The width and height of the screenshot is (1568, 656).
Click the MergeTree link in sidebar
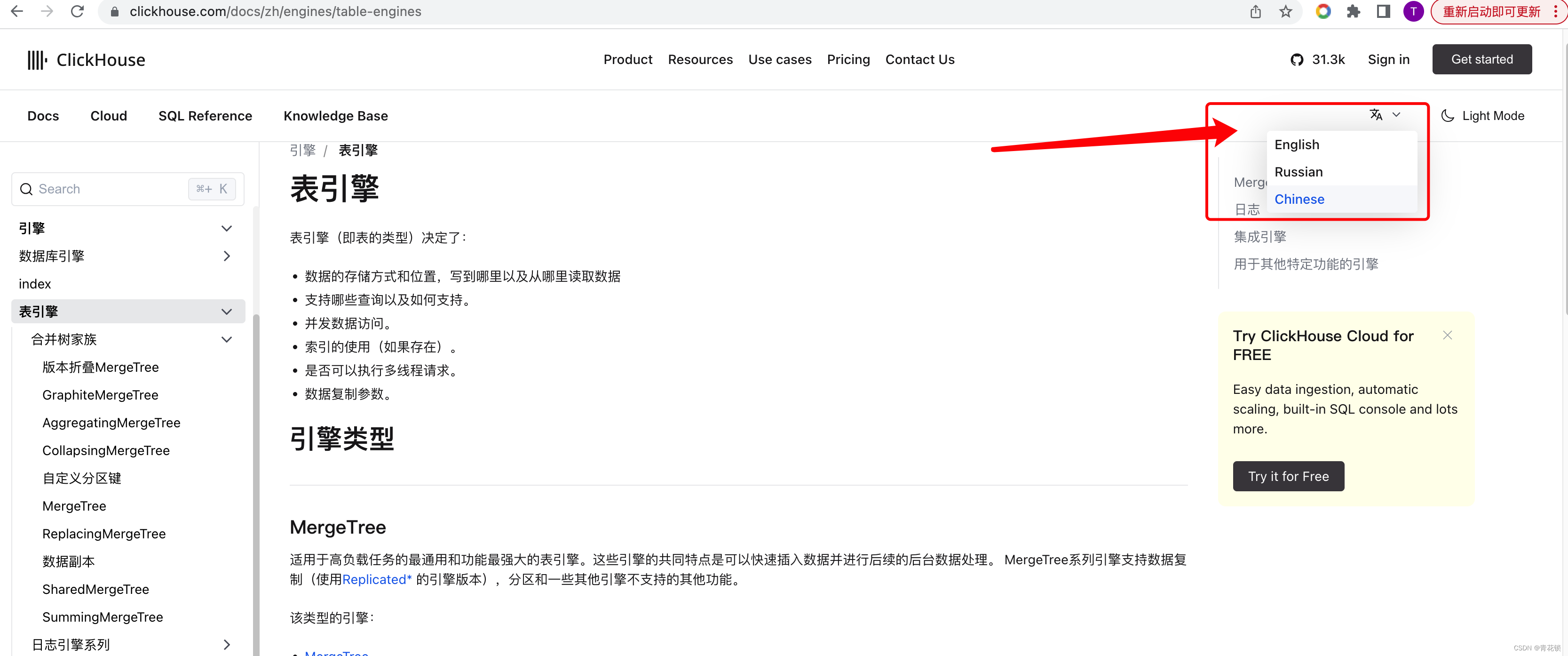[73, 506]
